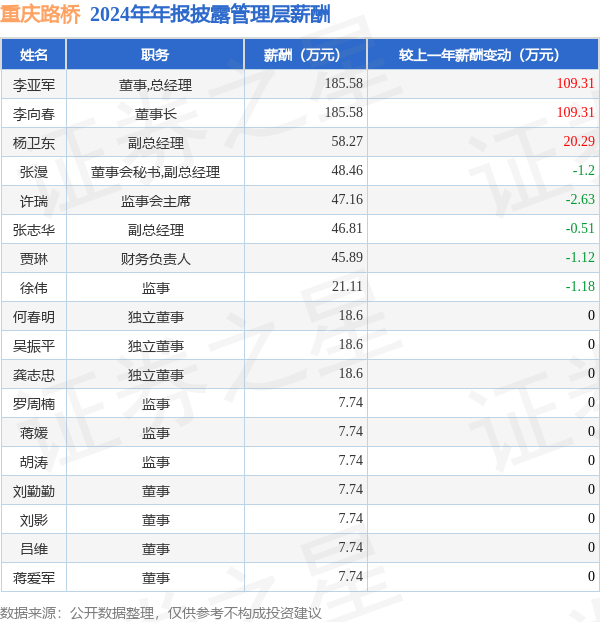Select the name 贾琳
Image resolution: width=600 pixels, height=622 pixels.
click(34, 259)
